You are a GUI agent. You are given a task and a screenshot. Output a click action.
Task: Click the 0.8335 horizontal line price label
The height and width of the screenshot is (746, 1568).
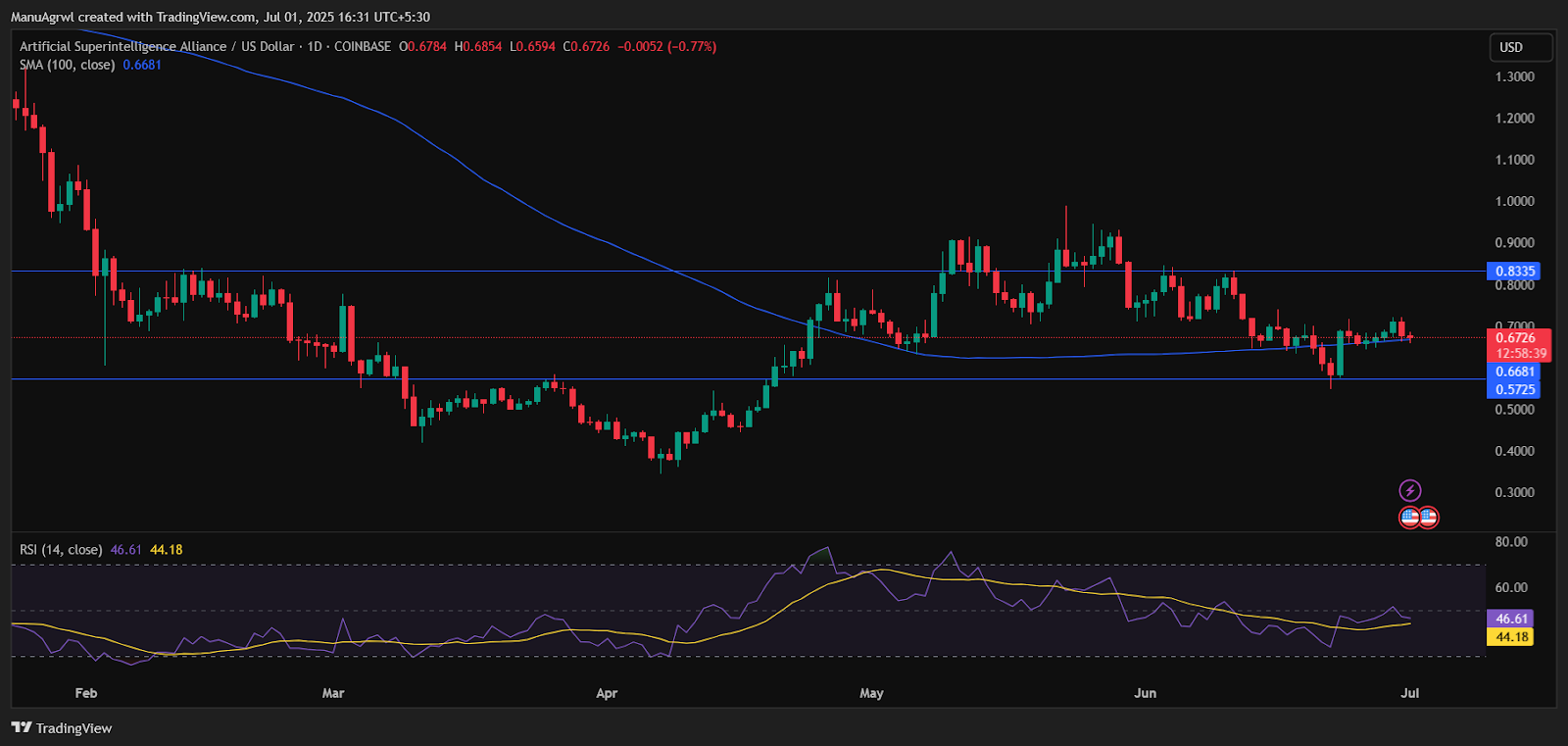(x=1514, y=272)
